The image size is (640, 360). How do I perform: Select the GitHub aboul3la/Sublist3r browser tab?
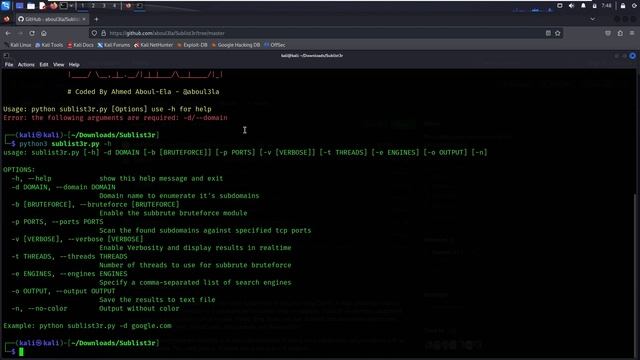point(51,19)
